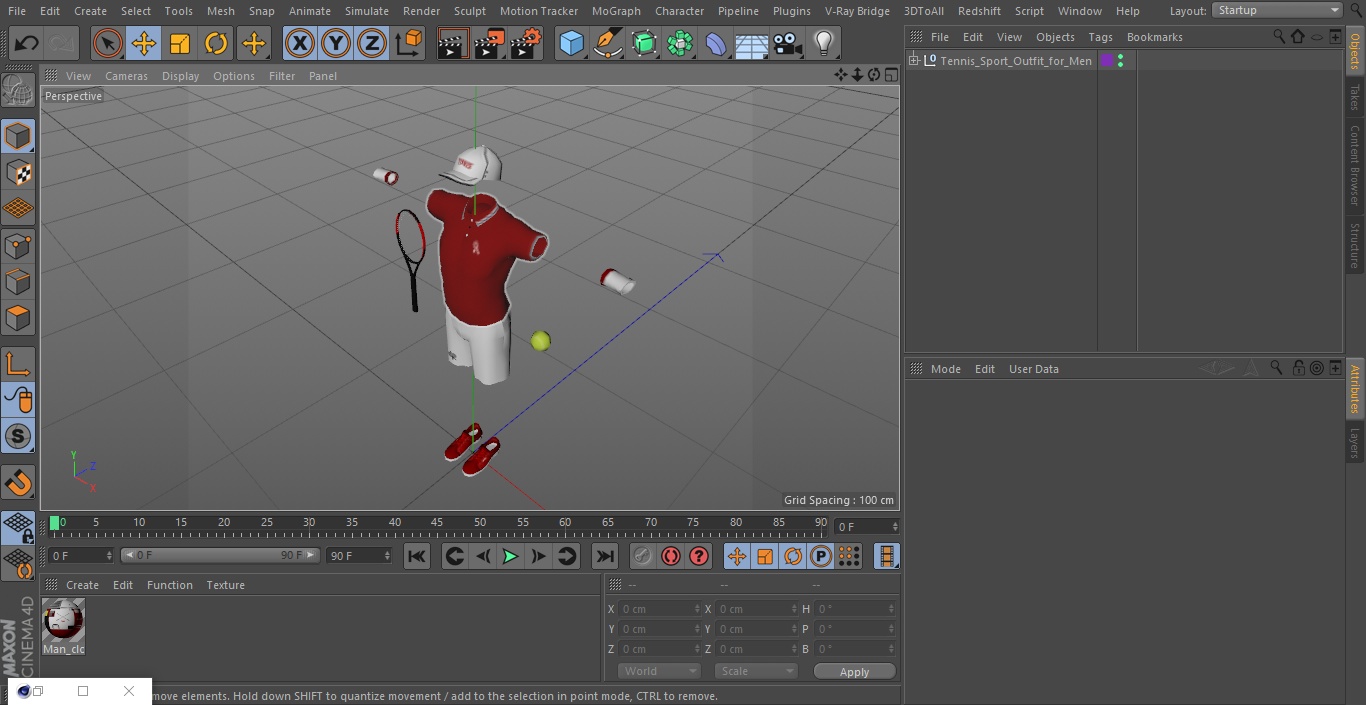
Task: Toggle Record Active Objects button
Action: pos(643,556)
